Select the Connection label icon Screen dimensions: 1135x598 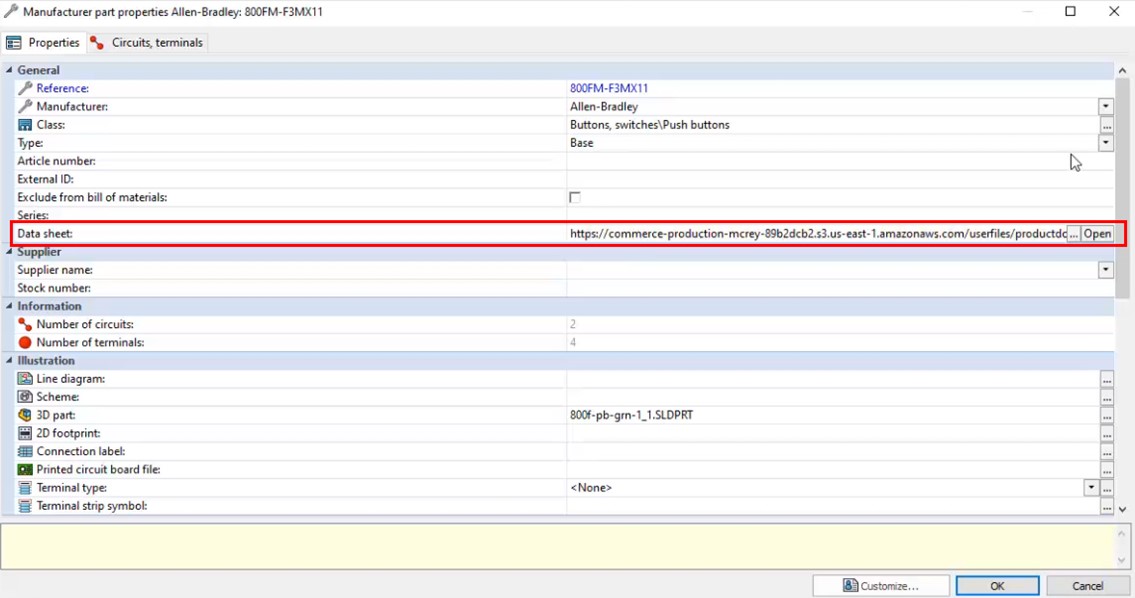pos(25,451)
